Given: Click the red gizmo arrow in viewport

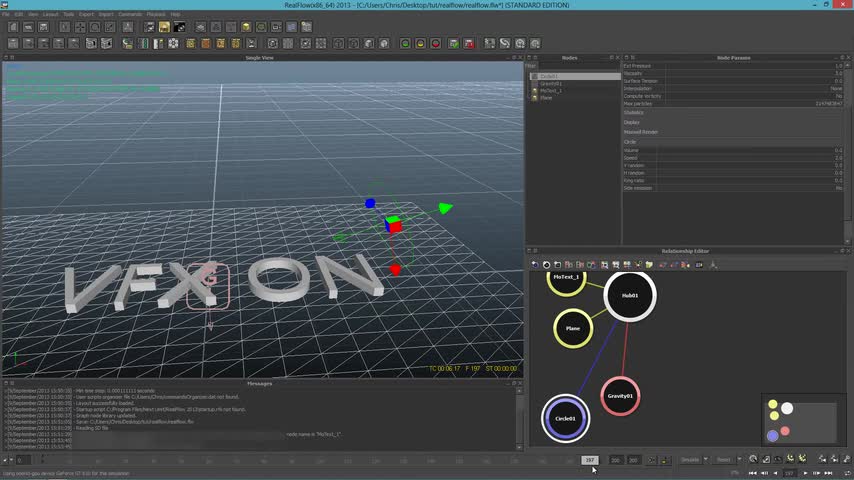Looking at the screenshot, I should tap(395, 270).
